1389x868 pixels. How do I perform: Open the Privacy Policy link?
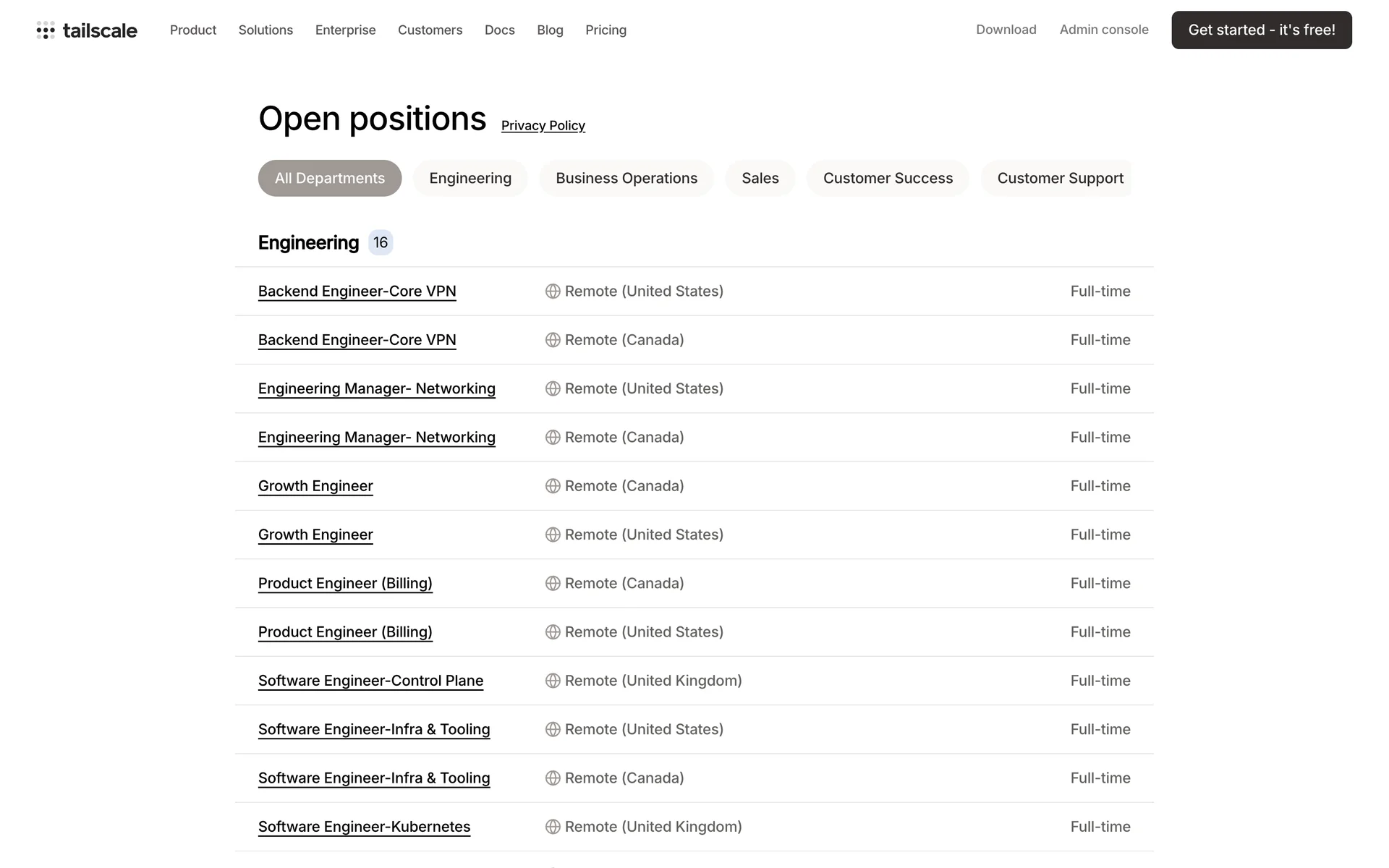(x=543, y=126)
